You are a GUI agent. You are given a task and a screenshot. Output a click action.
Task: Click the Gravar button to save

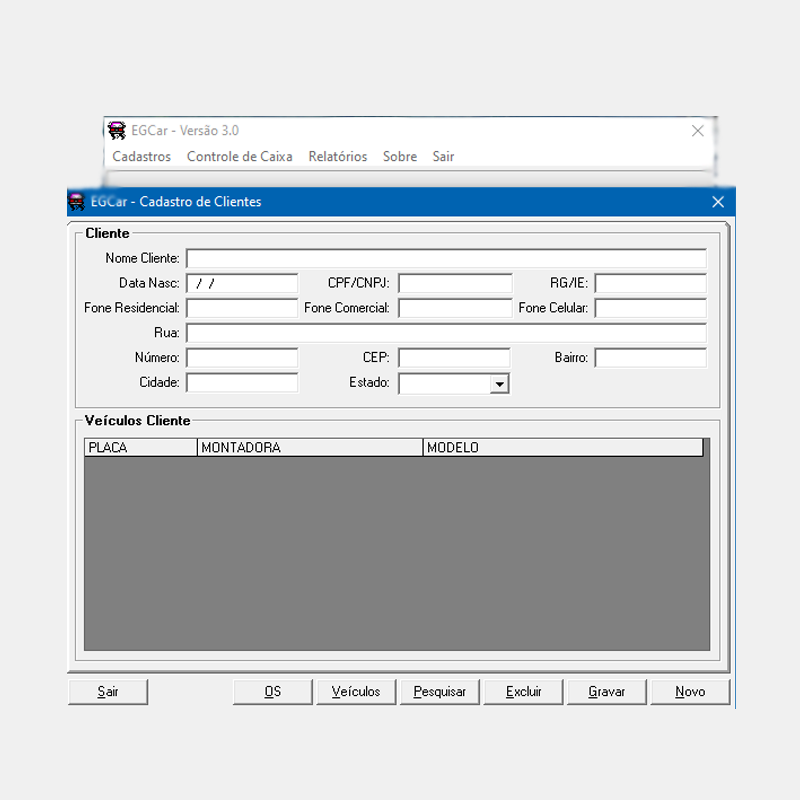607,692
